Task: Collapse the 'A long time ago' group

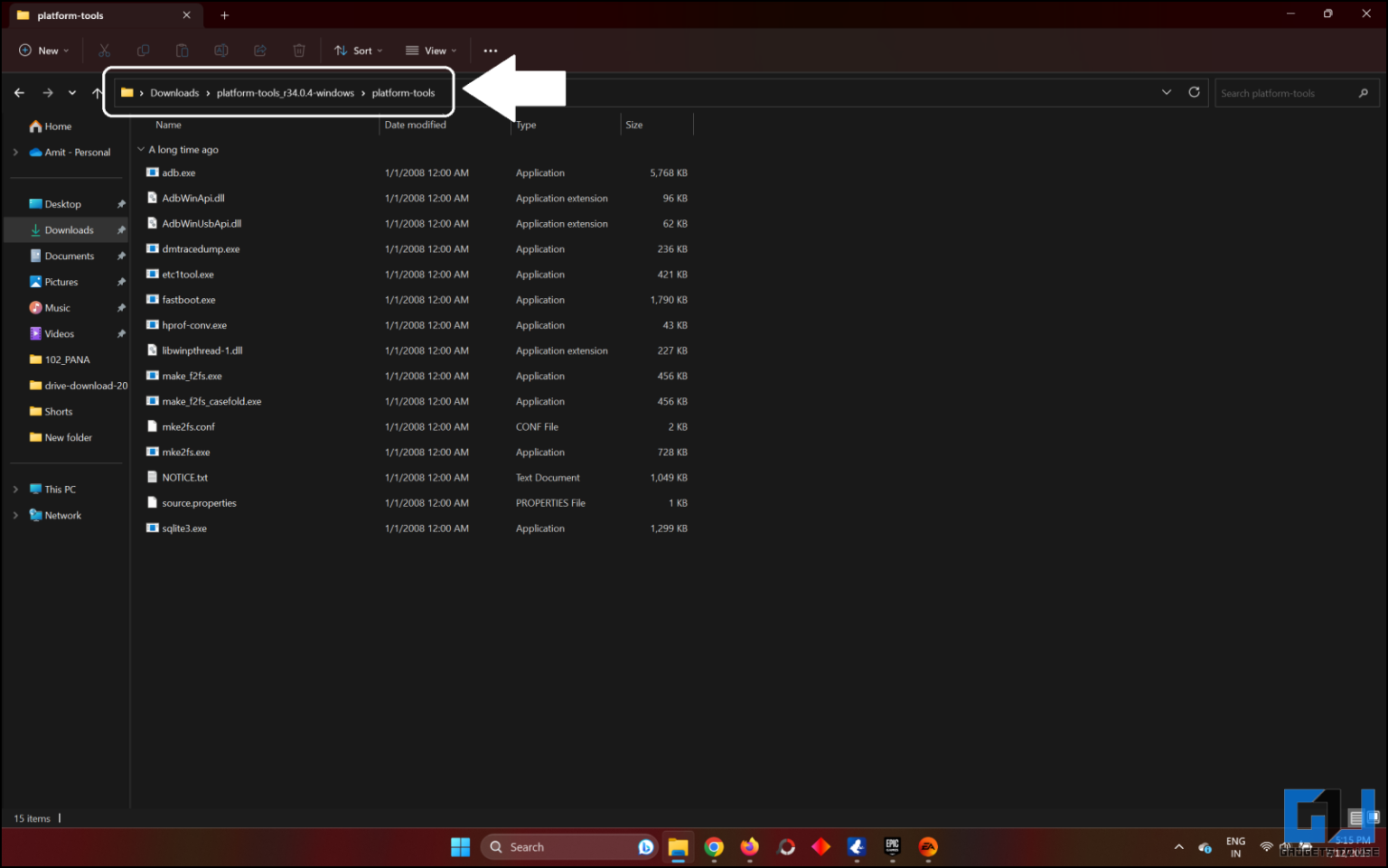Action: (141, 150)
